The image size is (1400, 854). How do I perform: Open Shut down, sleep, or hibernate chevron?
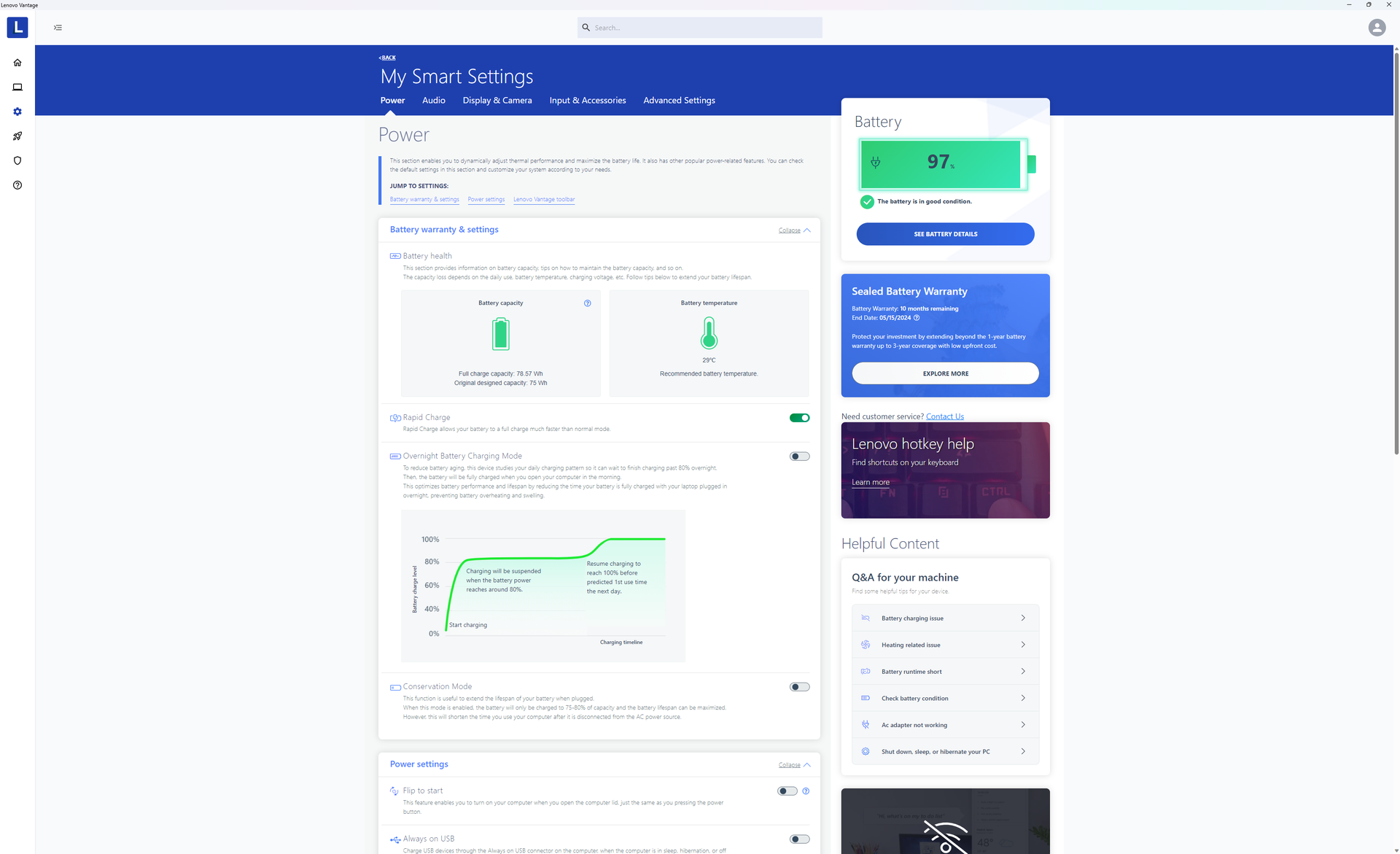1023,752
